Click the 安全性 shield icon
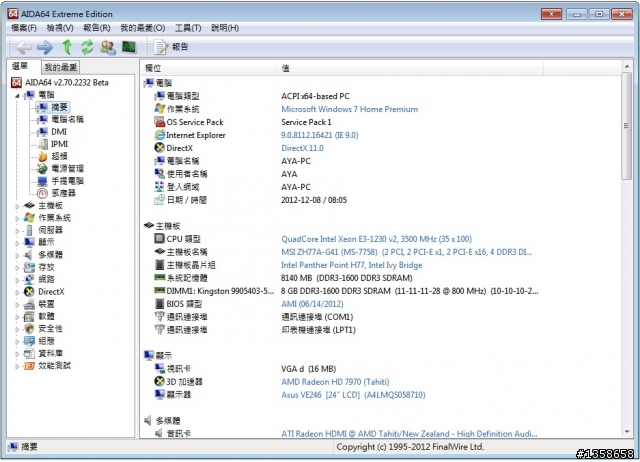 29,329
